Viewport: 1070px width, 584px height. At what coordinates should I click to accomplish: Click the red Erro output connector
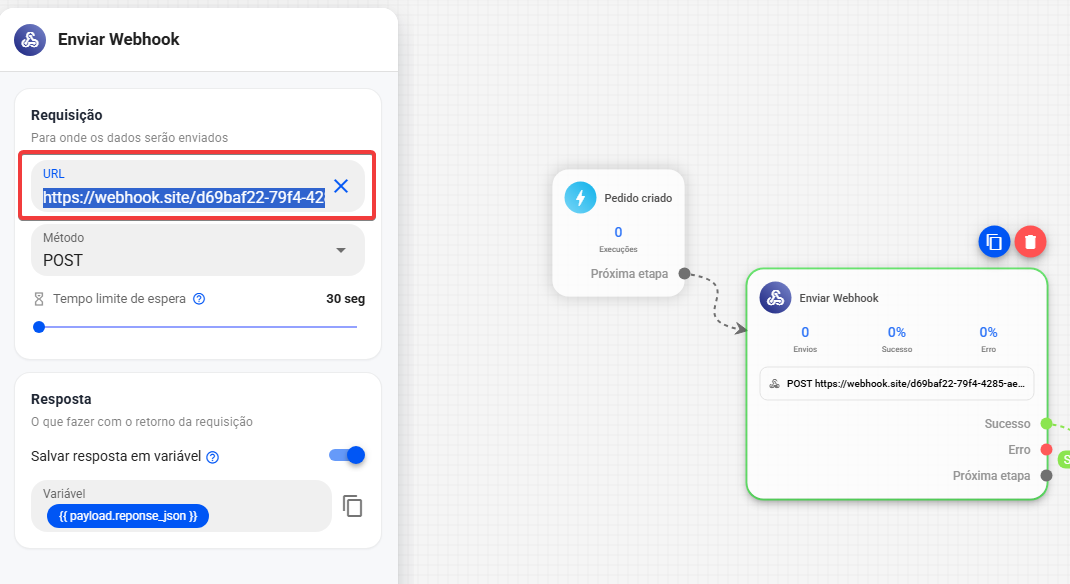pyautogui.click(x=1046, y=450)
